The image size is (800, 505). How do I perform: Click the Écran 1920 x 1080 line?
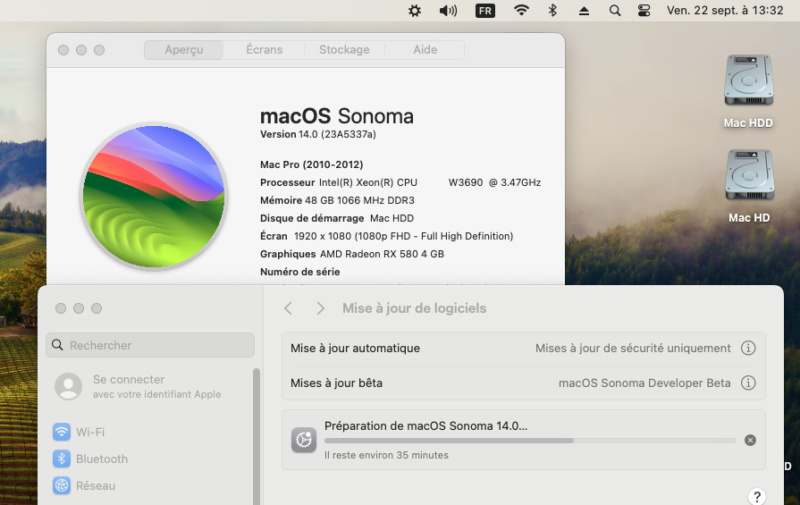tap(387, 236)
